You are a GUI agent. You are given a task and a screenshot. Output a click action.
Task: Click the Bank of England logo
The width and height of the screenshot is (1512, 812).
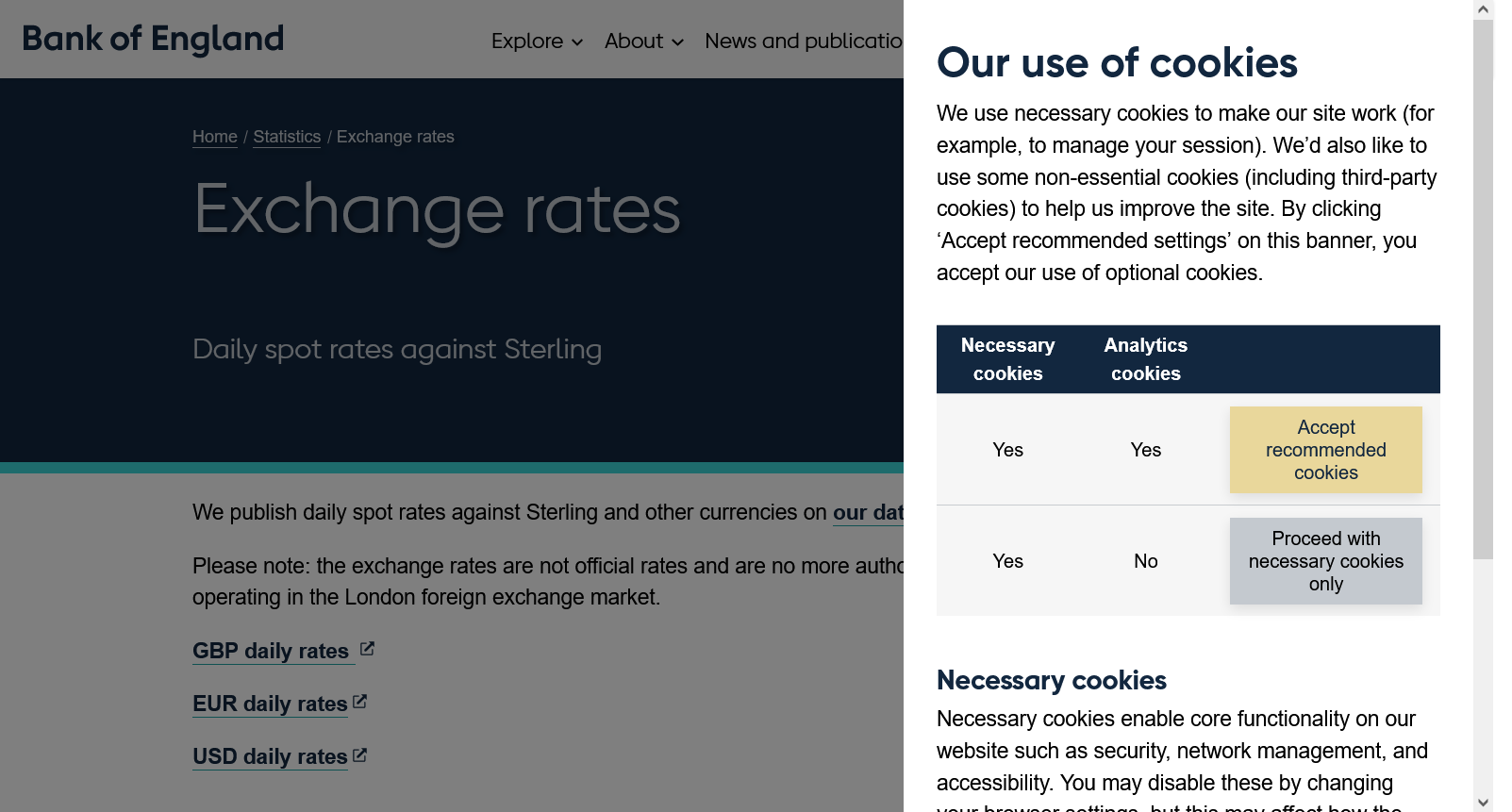tap(153, 39)
